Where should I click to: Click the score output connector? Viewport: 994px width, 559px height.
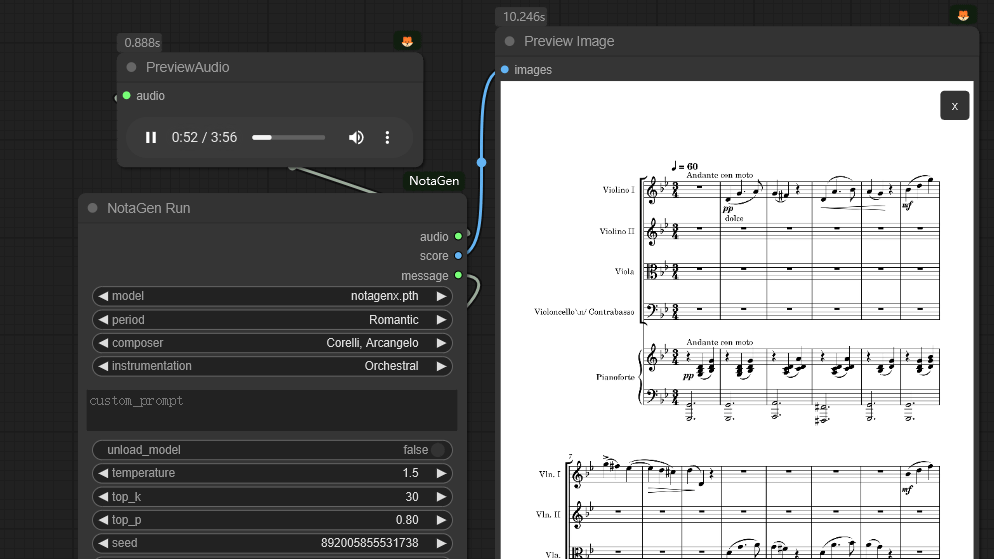point(458,256)
